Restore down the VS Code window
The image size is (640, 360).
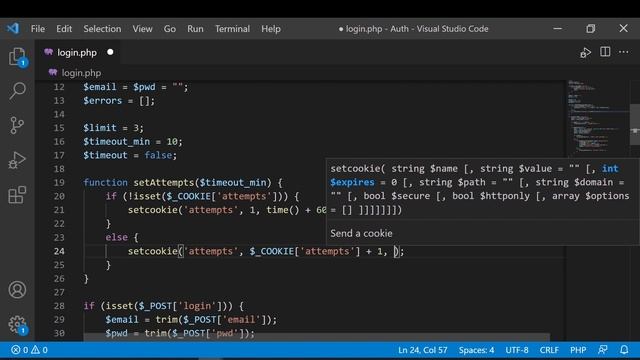590,29
